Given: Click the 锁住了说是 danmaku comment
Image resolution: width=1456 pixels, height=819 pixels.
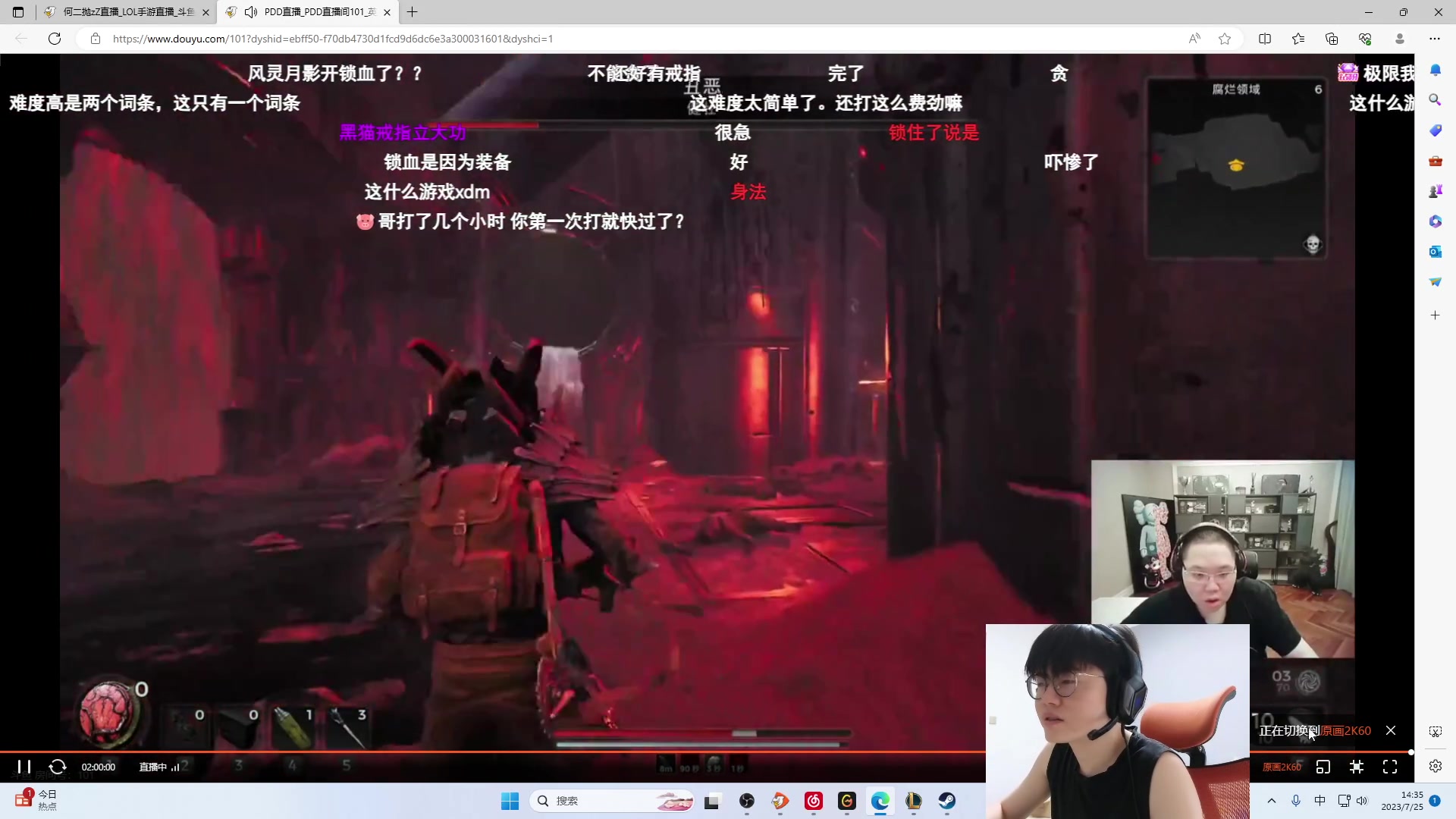Looking at the screenshot, I should 934,133.
